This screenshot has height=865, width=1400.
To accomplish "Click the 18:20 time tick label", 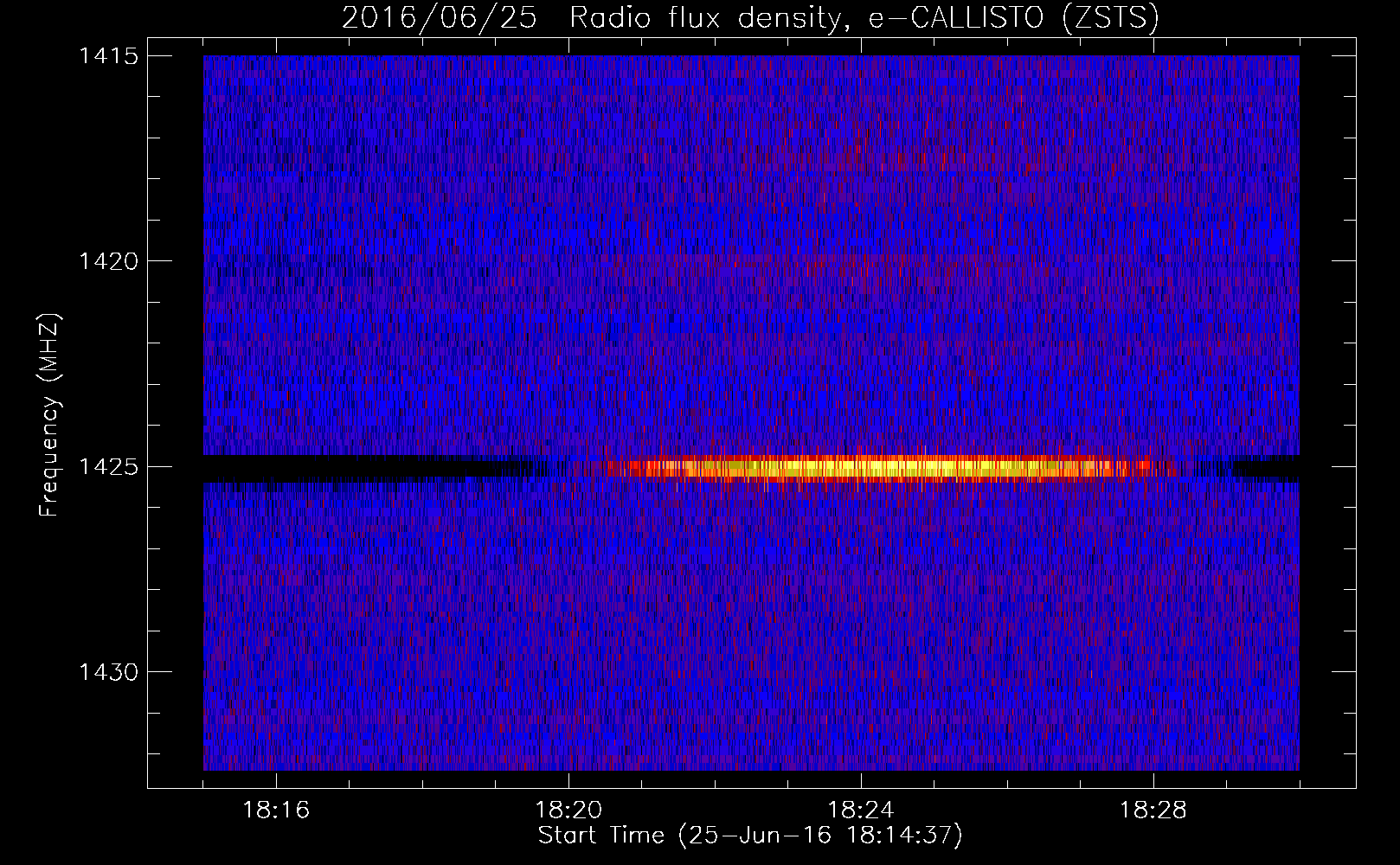I will point(568,811).
